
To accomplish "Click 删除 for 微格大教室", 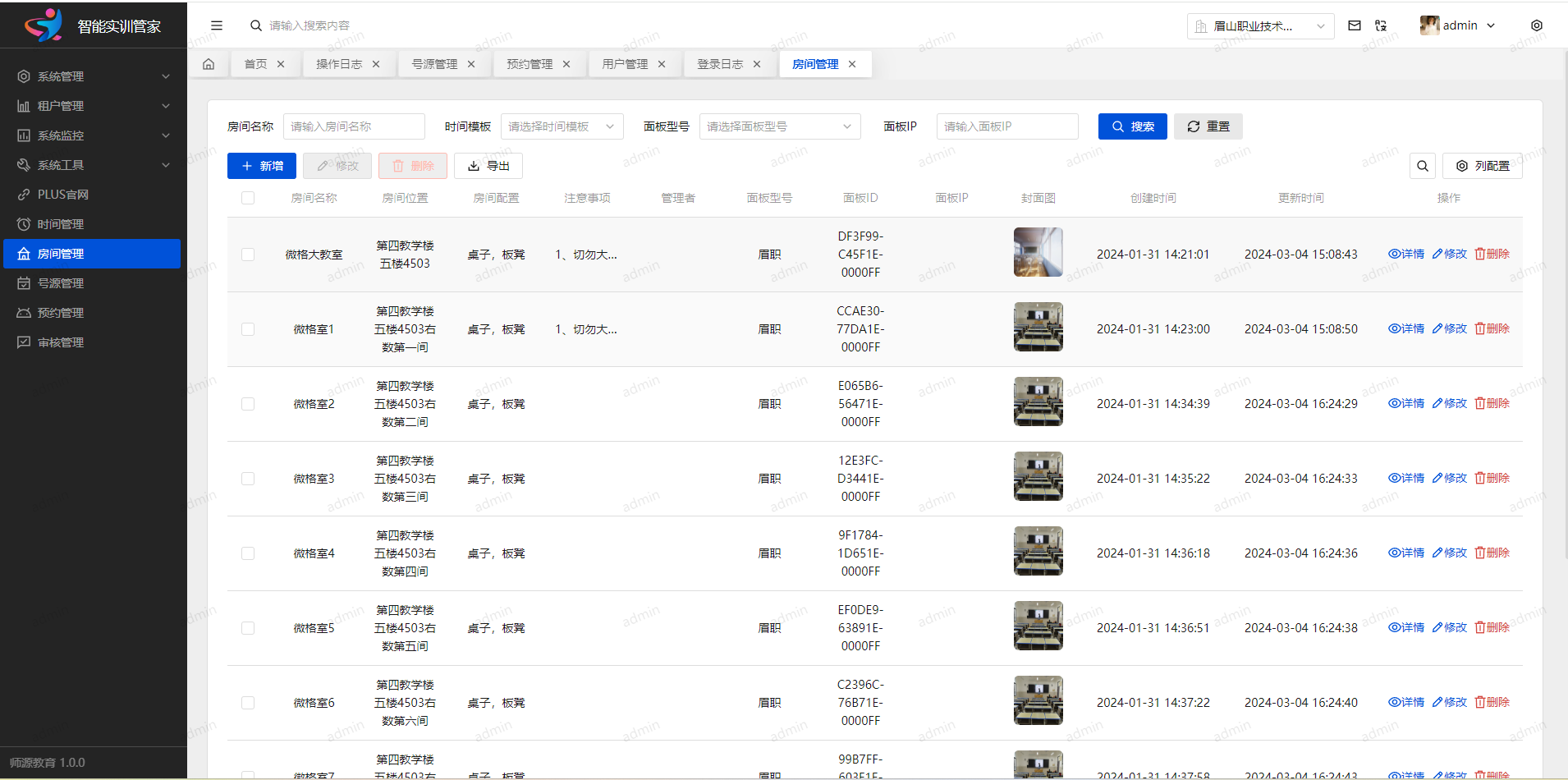I will [x=1492, y=254].
